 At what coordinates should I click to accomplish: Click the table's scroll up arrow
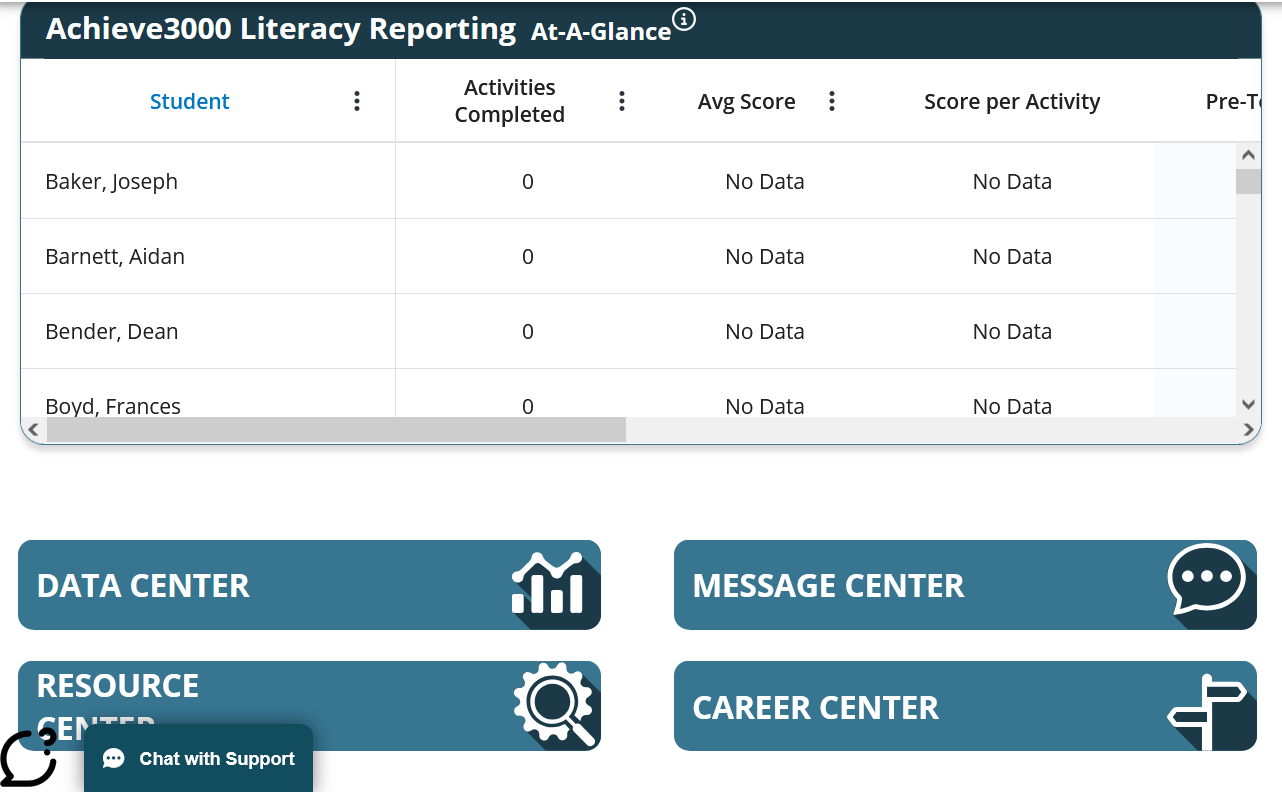point(1247,155)
